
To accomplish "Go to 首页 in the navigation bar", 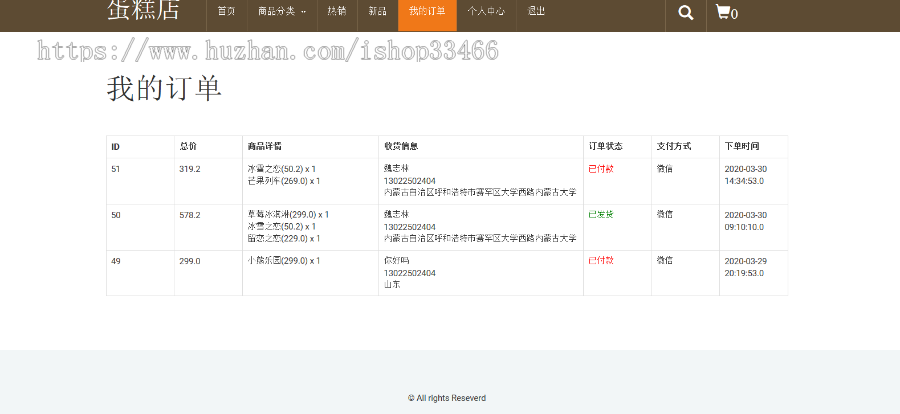I will point(227,11).
